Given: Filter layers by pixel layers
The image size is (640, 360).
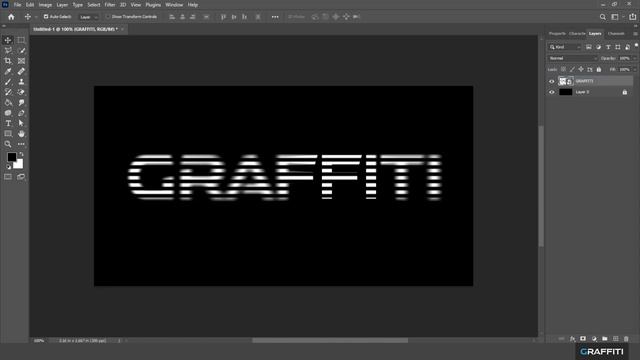Looking at the screenshot, I should [589, 47].
